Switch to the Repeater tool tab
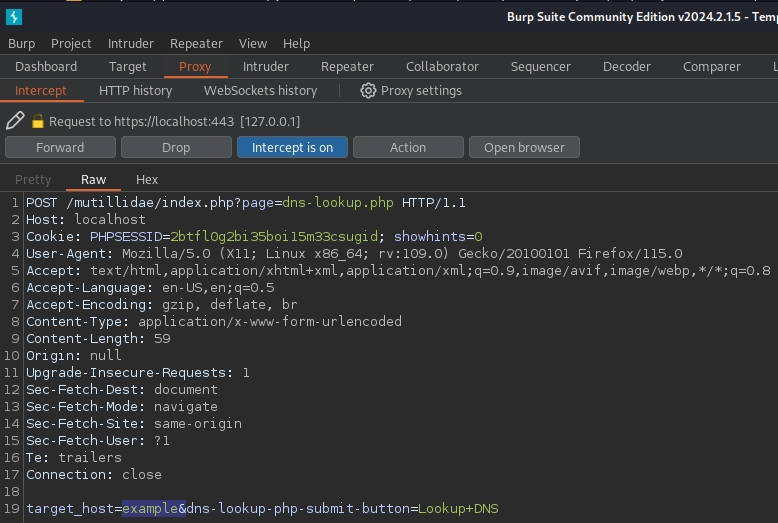This screenshot has width=778, height=523. point(347,67)
